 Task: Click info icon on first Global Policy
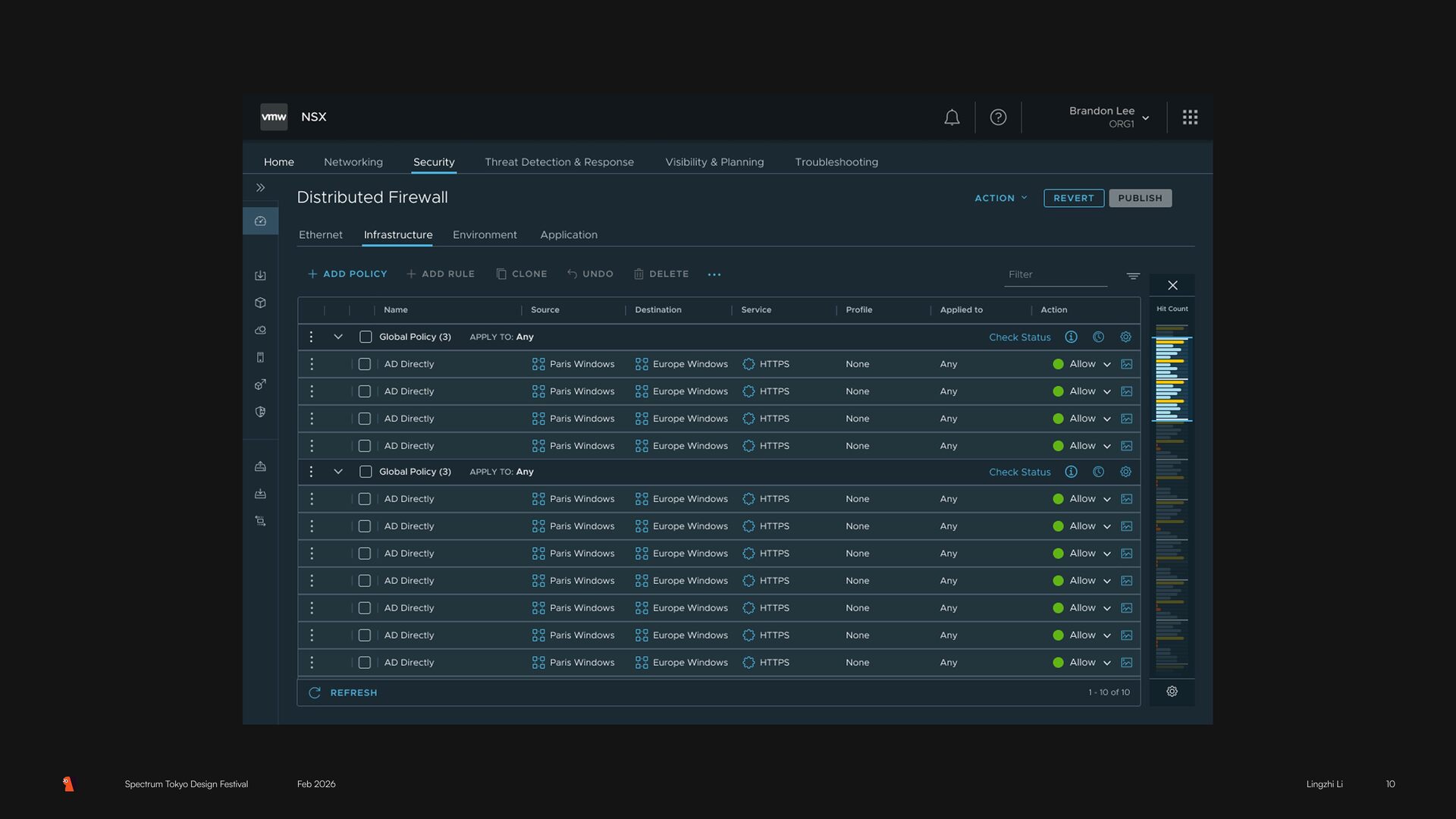(1071, 337)
